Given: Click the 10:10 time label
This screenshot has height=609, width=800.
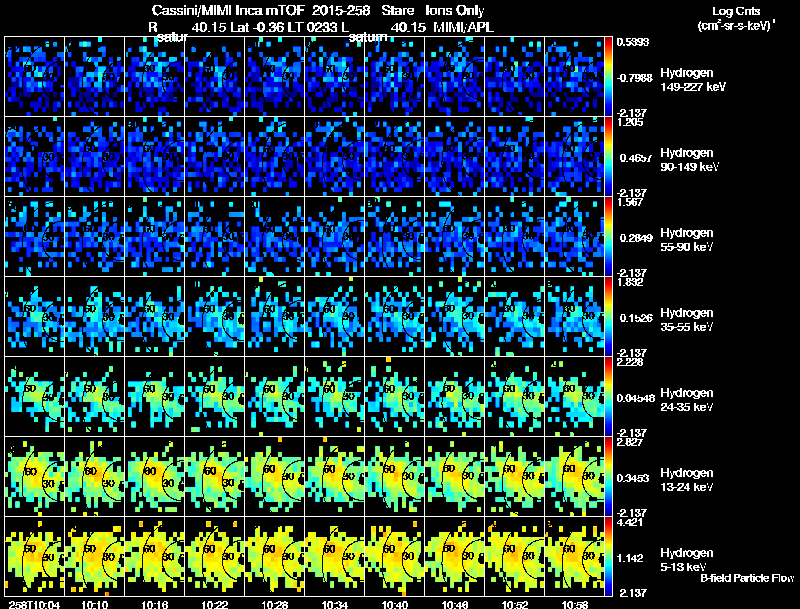Looking at the screenshot, I should pos(94,604).
